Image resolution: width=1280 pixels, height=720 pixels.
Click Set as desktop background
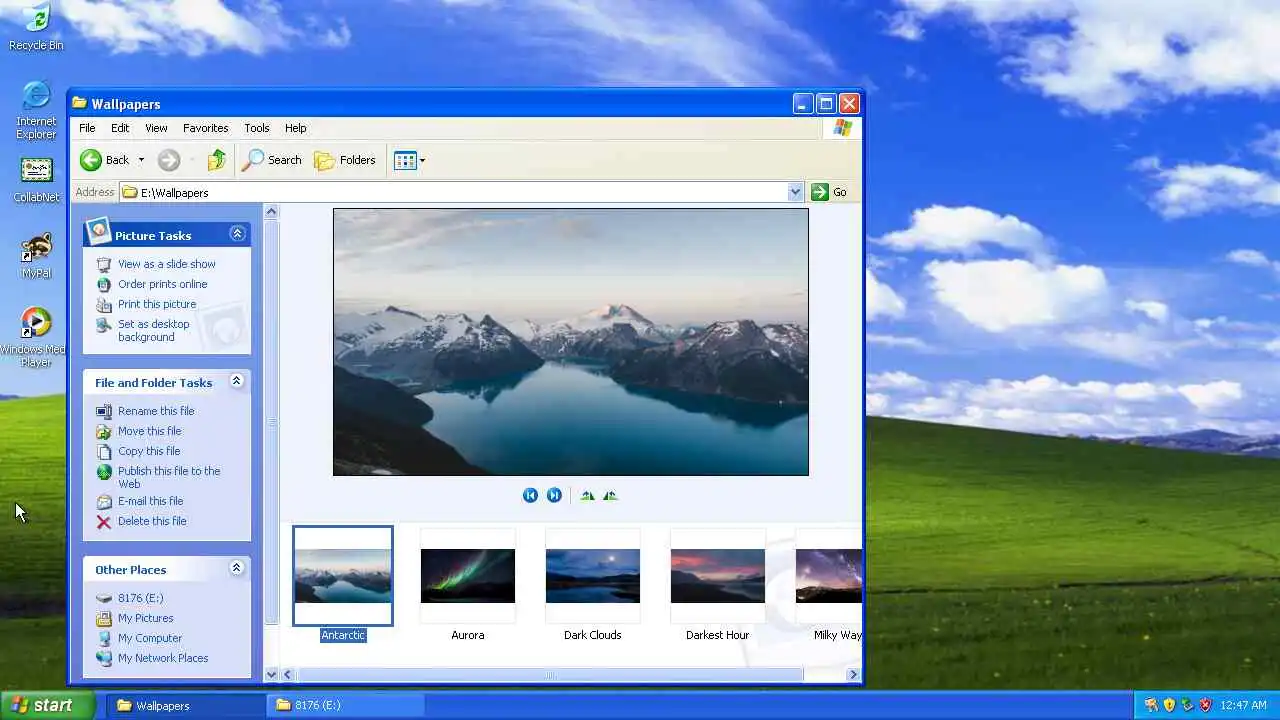(x=153, y=330)
